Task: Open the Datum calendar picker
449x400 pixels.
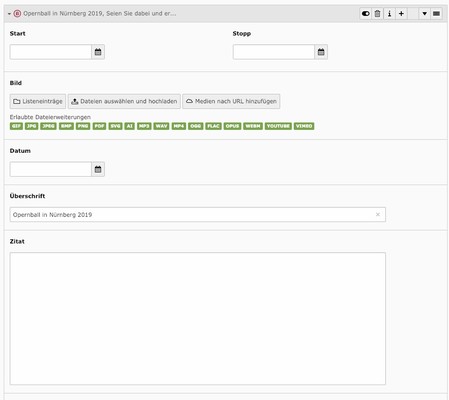Action: pyautogui.click(x=98, y=169)
